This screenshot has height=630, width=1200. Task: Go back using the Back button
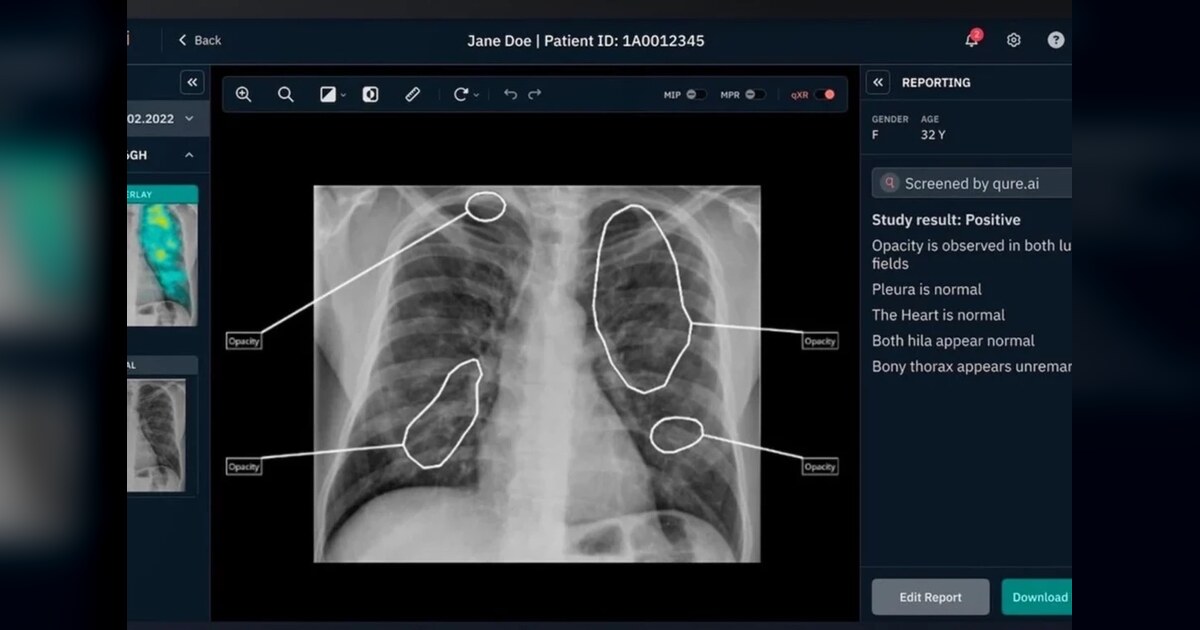click(200, 40)
